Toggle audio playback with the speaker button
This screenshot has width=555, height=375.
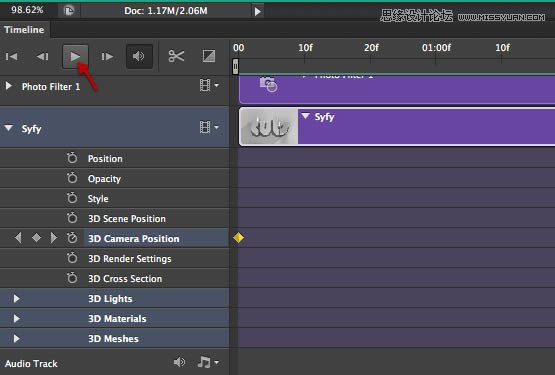(x=139, y=56)
